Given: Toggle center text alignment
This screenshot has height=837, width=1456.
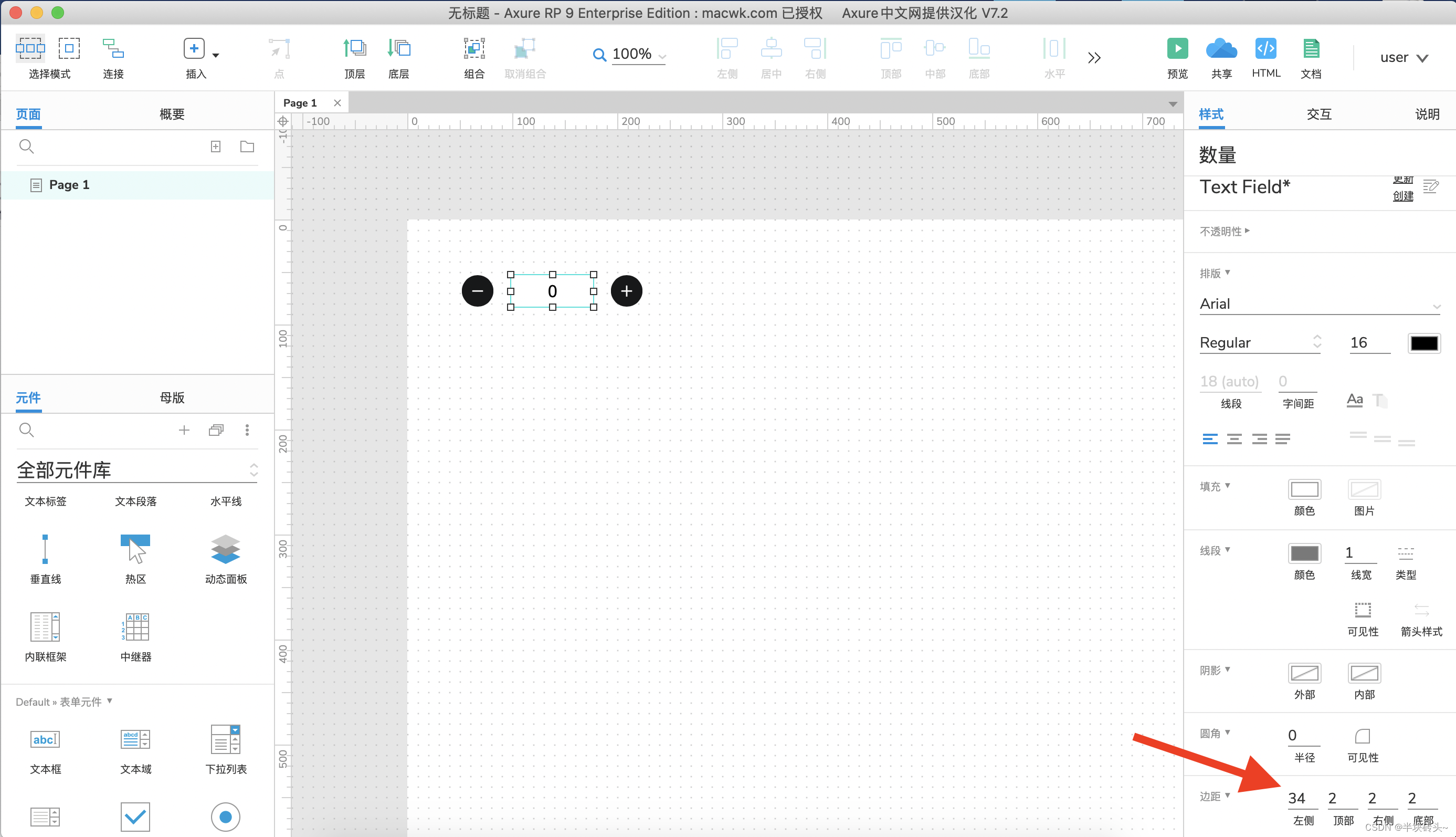Looking at the screenshot, I should point(1234,439).
